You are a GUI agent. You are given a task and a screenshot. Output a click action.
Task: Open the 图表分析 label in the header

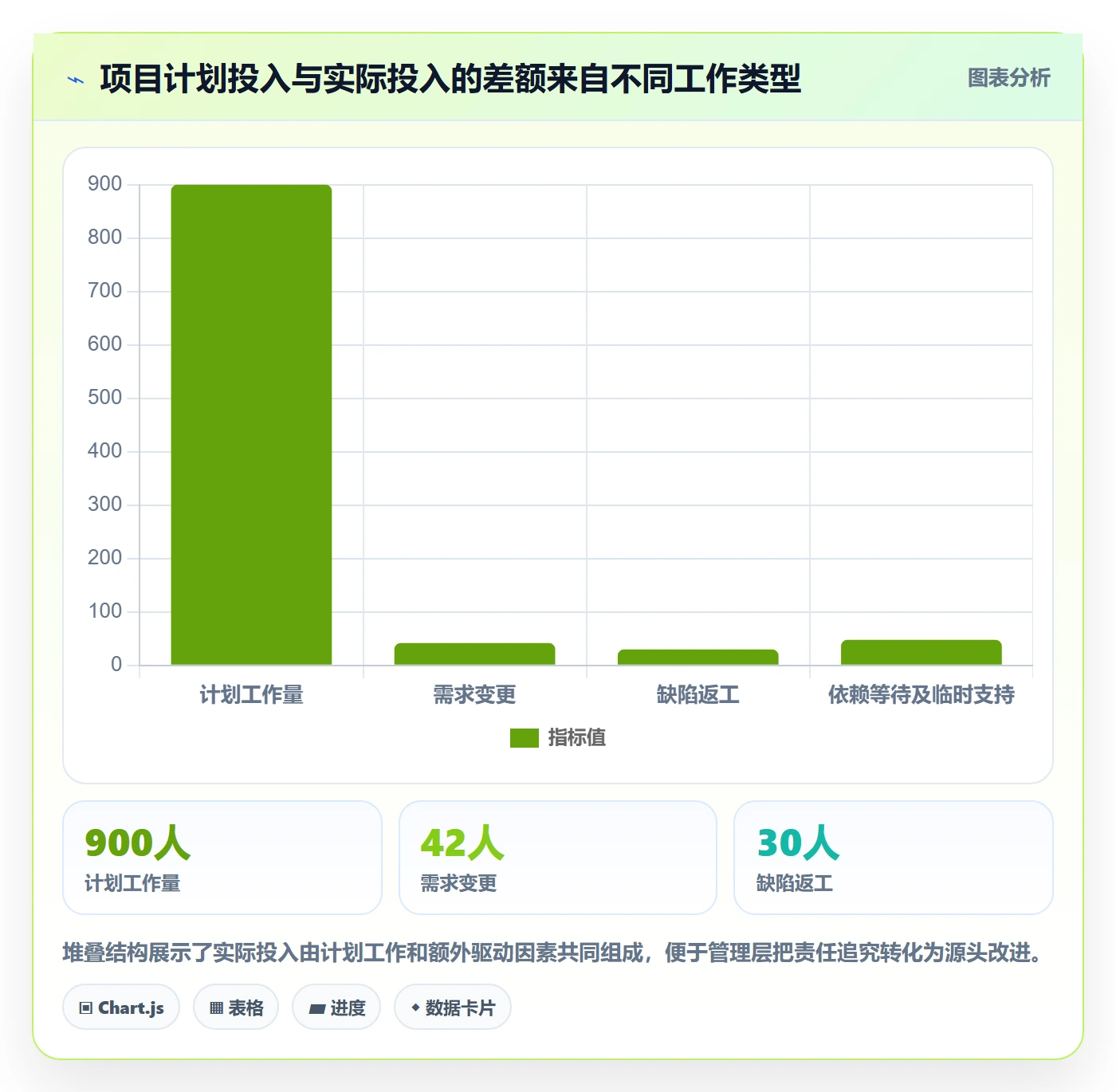1008,78
